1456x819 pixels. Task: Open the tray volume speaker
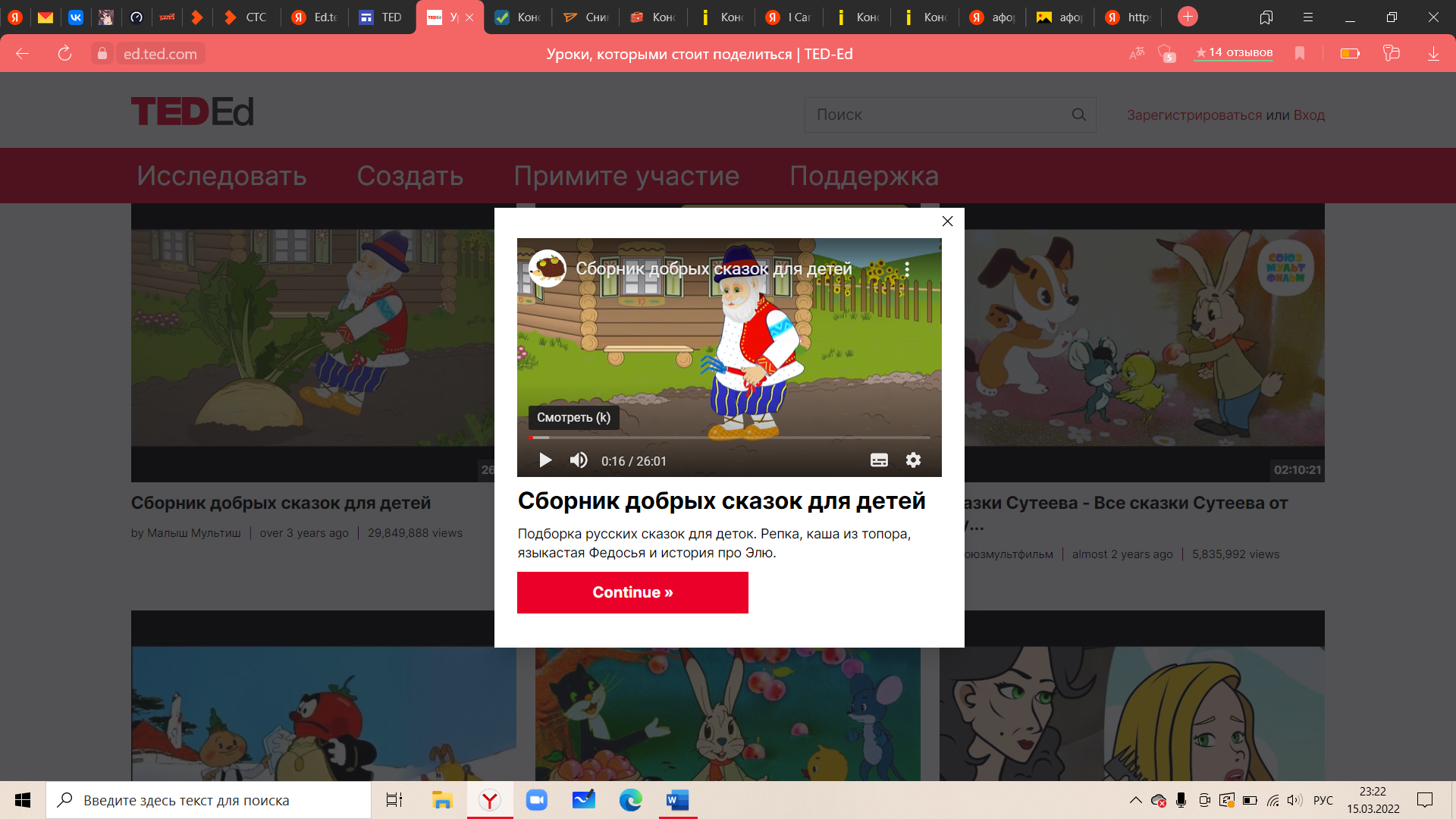1294,800
